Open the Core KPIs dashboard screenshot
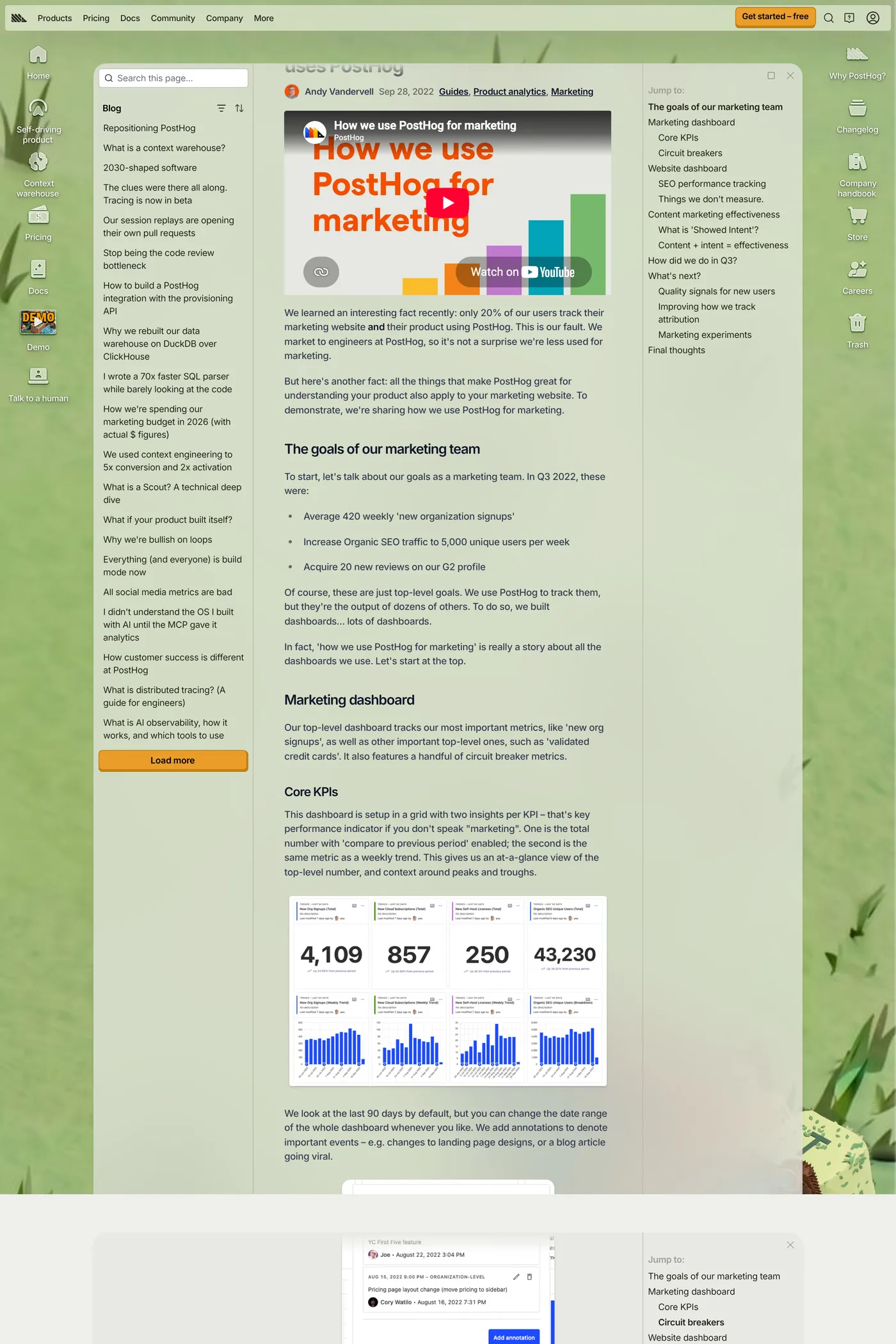 click(447, 991)
